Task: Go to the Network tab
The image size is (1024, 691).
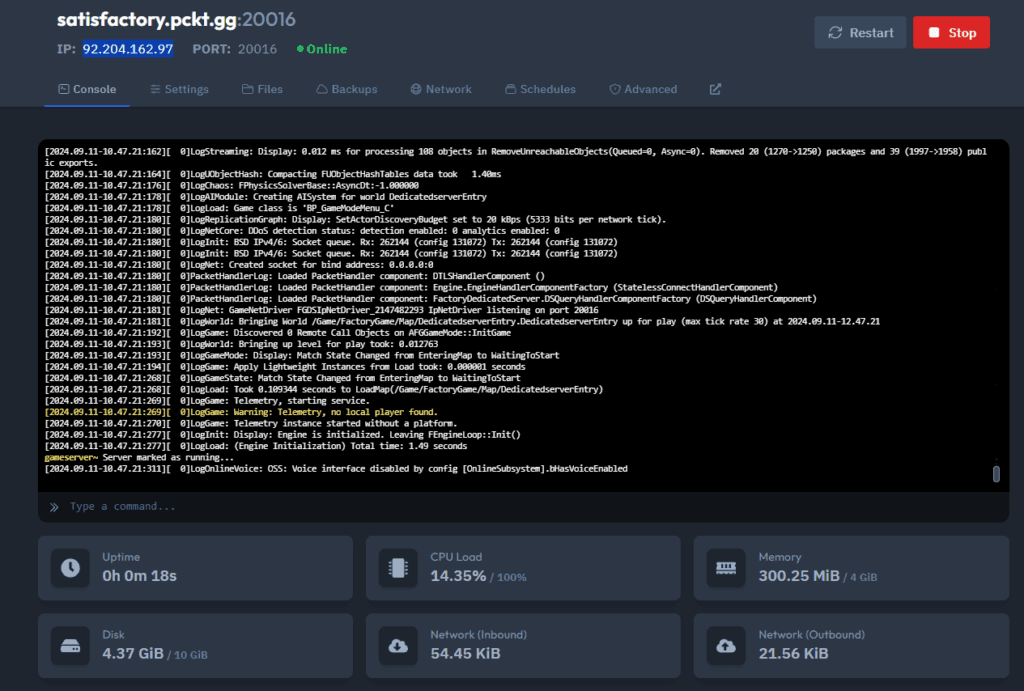Action: (x=440, y=89)
